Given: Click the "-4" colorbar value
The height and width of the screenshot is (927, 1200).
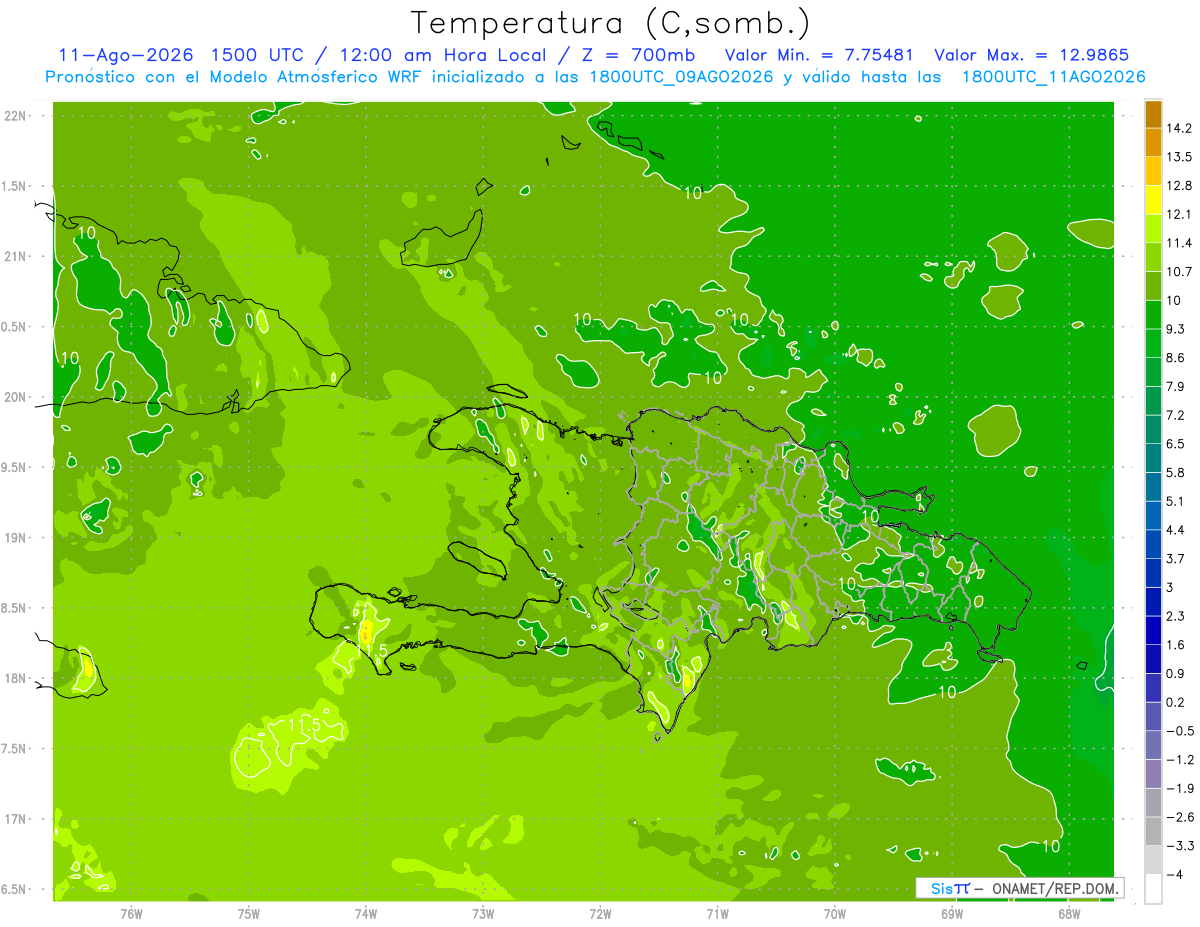Looking at the screenshot, I should (1174, 874).
